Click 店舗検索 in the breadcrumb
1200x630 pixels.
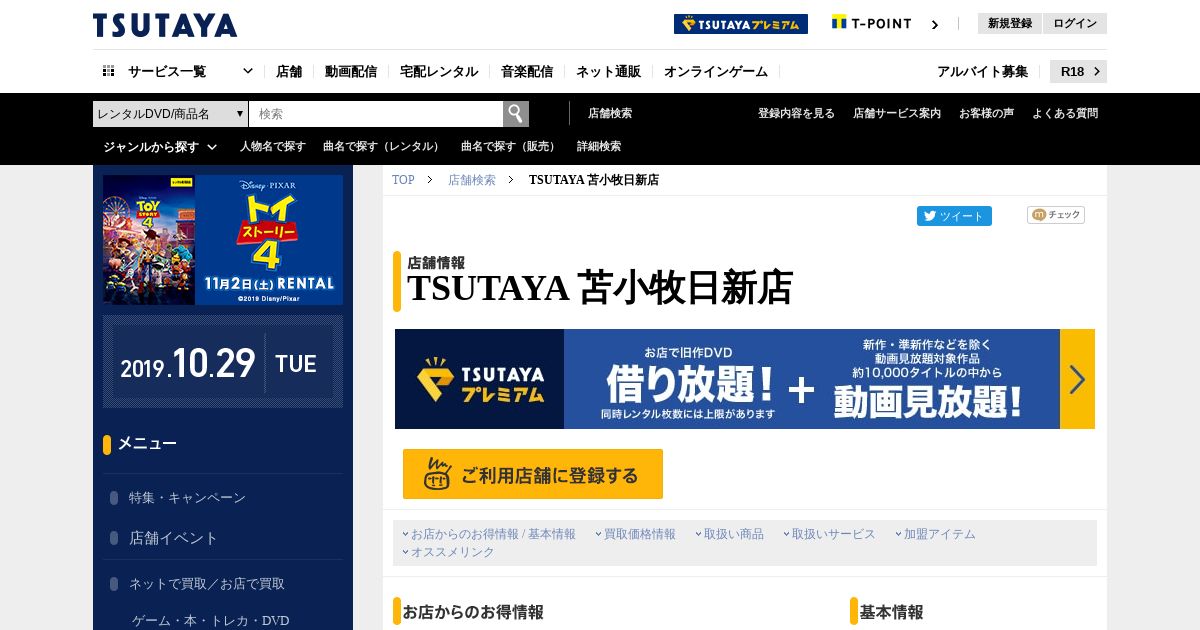[472, 180]
